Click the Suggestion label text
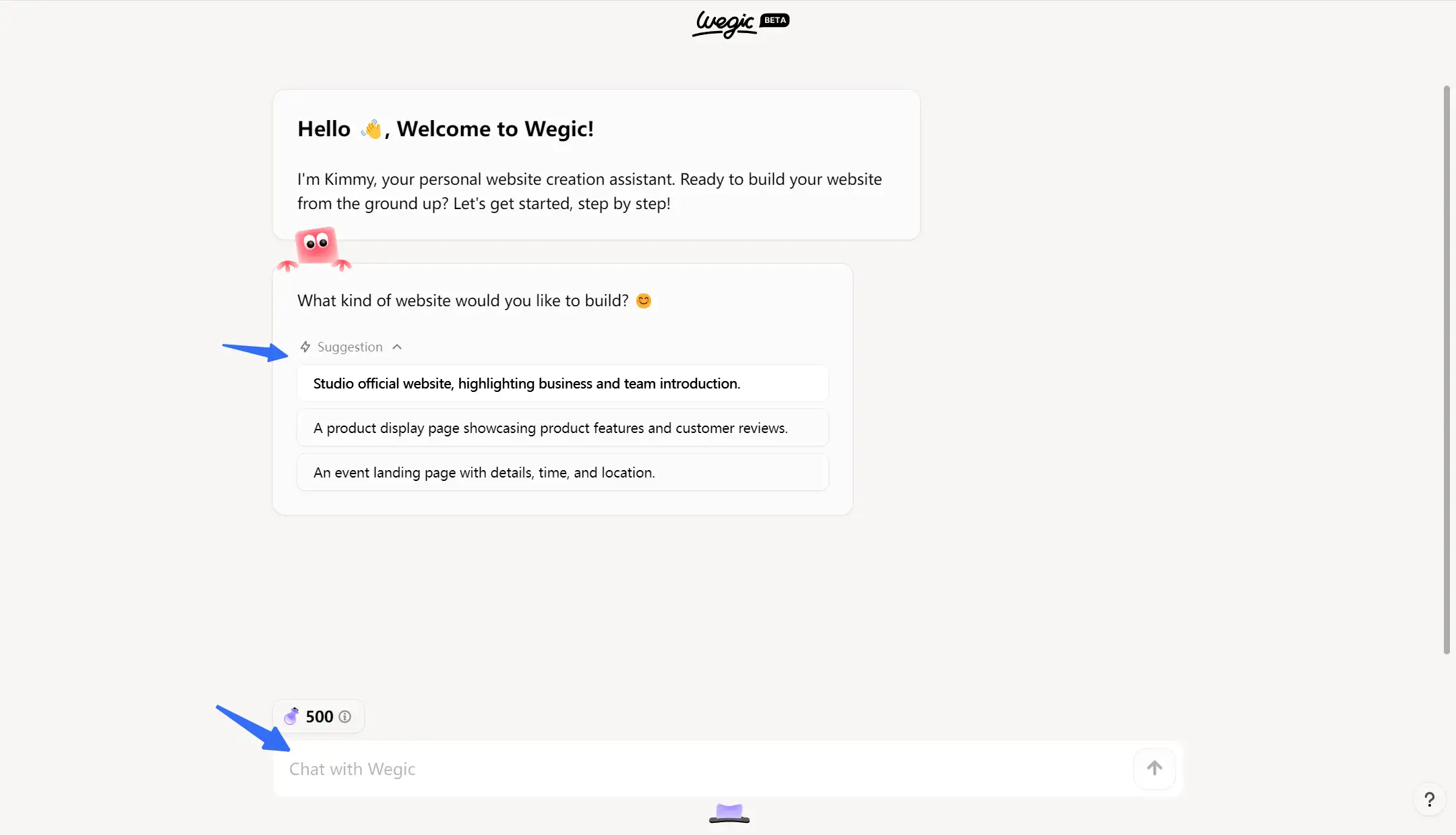1456x835 pixels. point(350,347)
